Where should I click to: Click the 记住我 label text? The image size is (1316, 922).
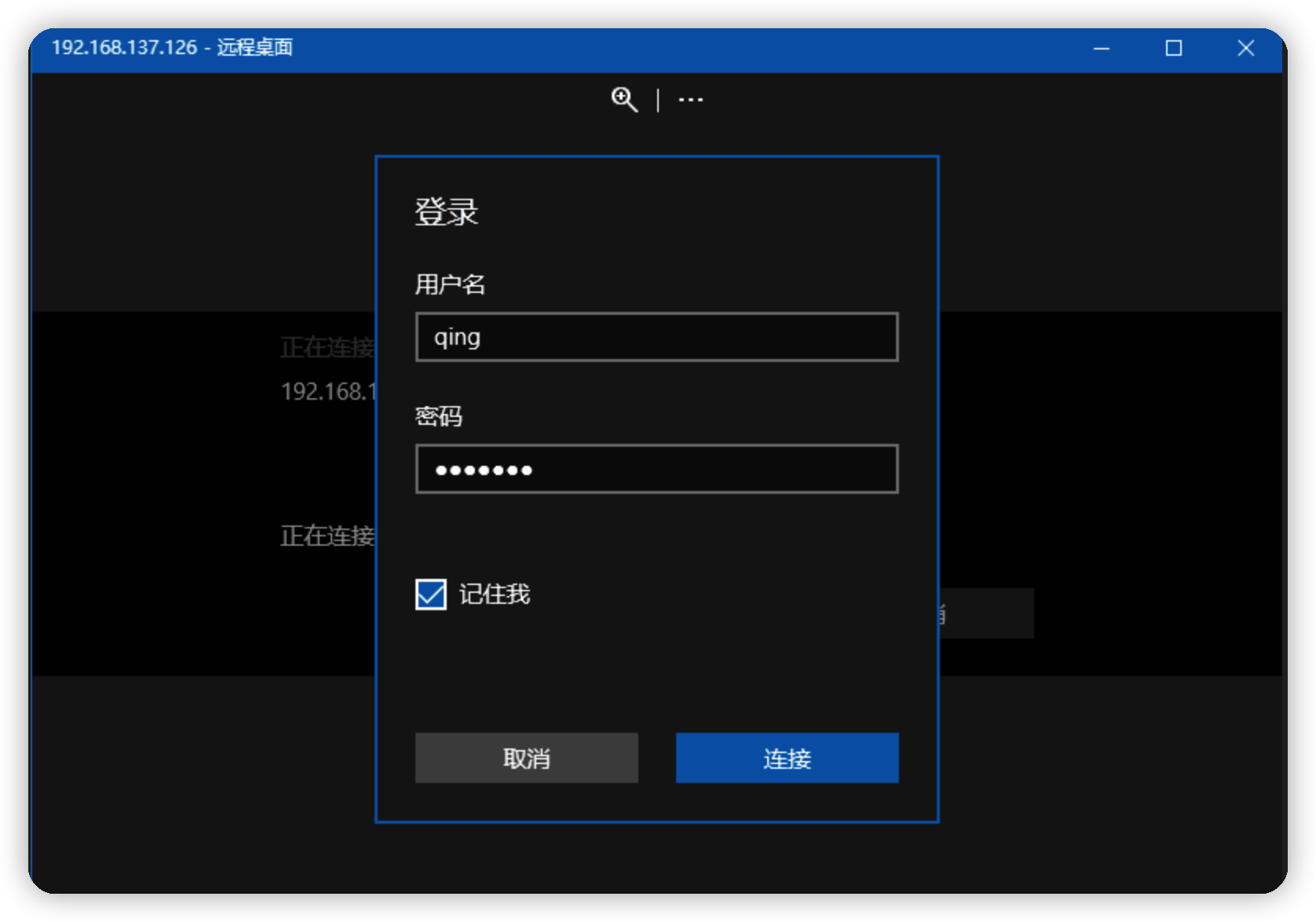point(495,594)
